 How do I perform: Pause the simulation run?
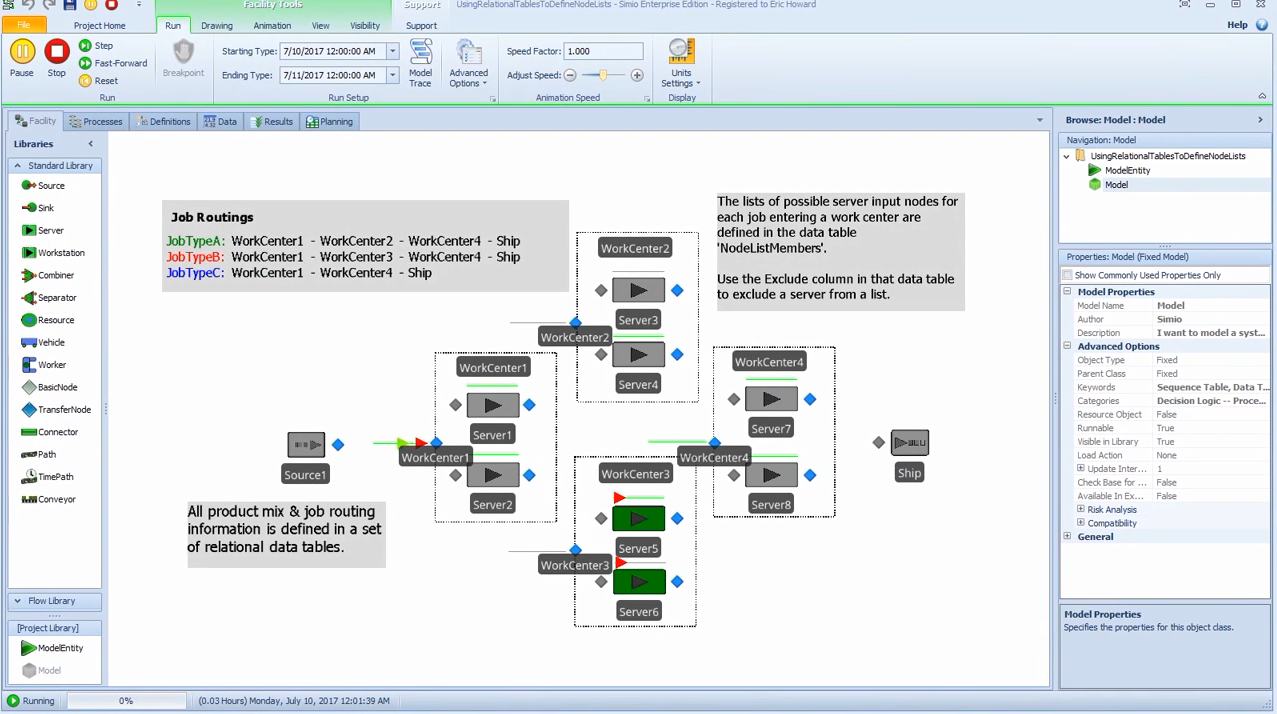point(22,58)
